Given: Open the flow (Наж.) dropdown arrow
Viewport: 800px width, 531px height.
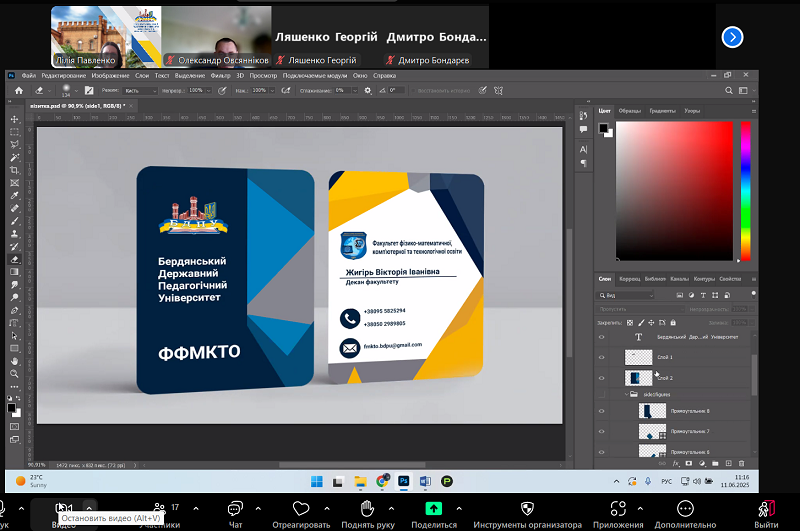Looking at the screenshot, I should 272,90.
